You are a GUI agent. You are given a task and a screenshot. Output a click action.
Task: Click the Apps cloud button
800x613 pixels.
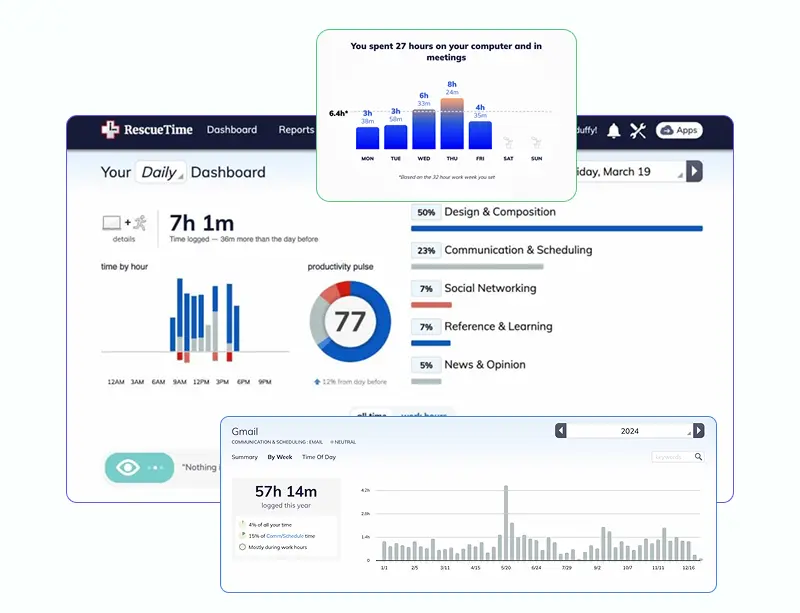point(679,130)
